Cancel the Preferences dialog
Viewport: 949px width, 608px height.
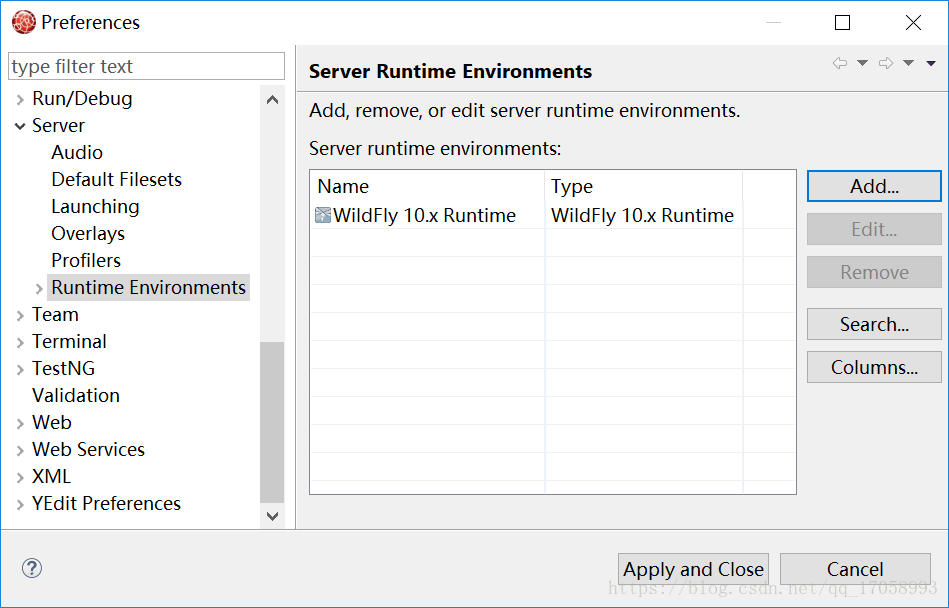point(855,569)
